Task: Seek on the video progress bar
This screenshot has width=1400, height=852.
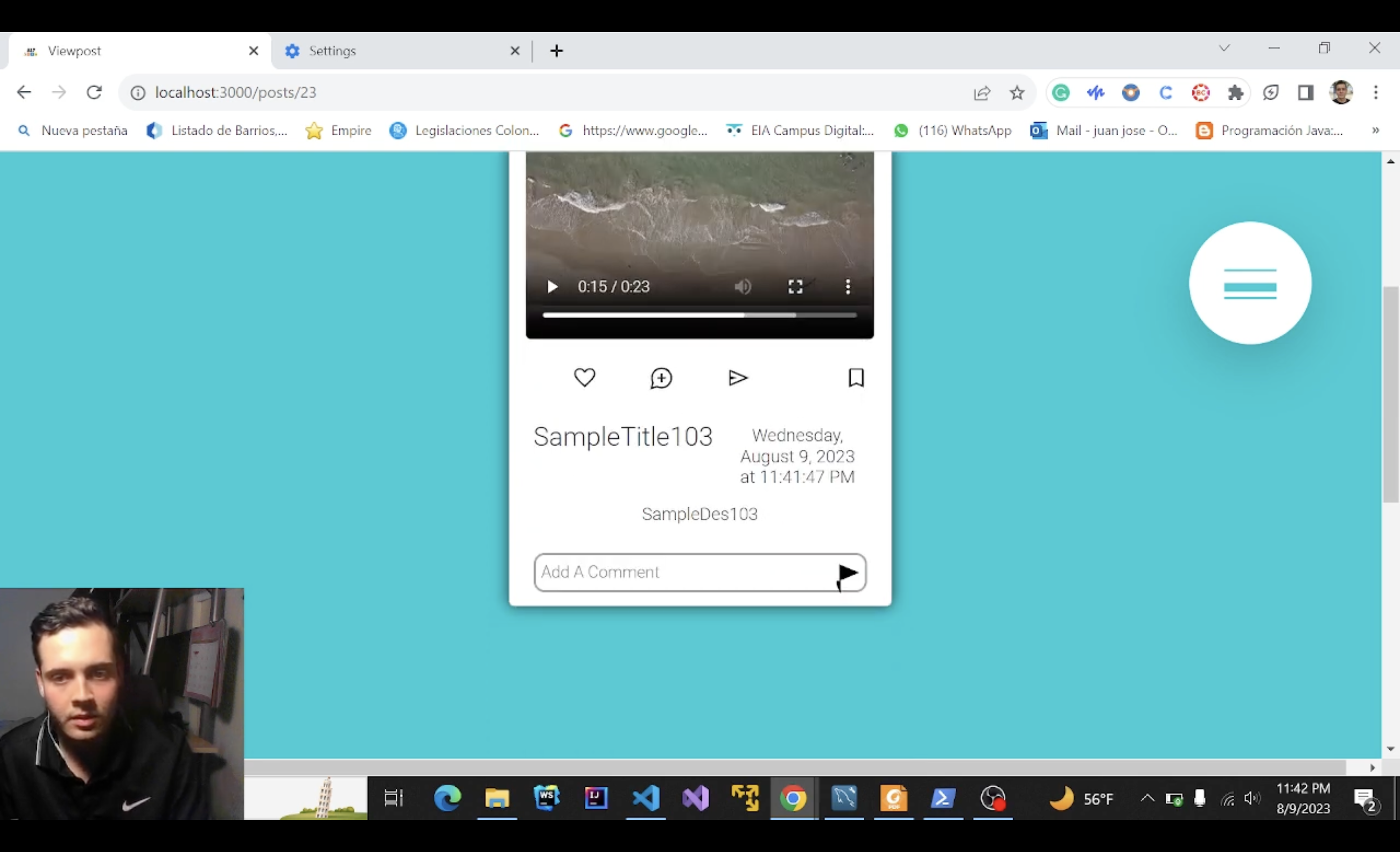Action: pyautogui.click(x=699, y=314)
